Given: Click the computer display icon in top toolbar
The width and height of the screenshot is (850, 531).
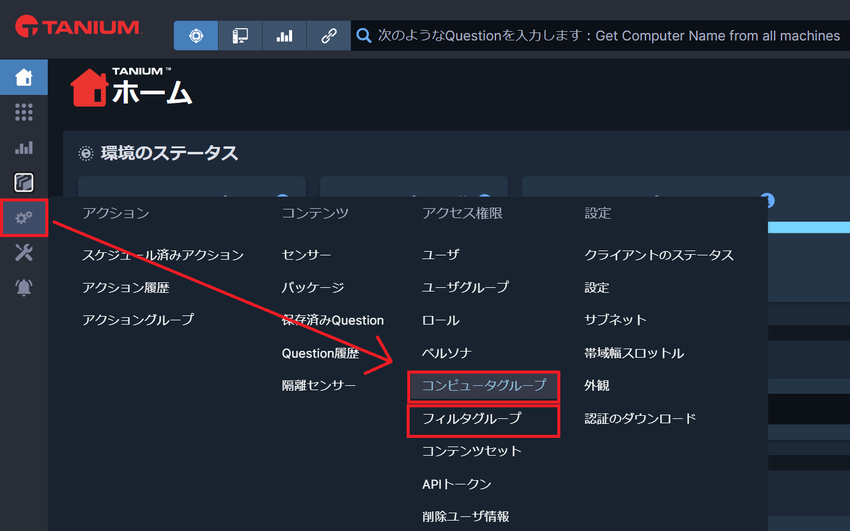Looking at the screenshot, I should tap(240, 36).
